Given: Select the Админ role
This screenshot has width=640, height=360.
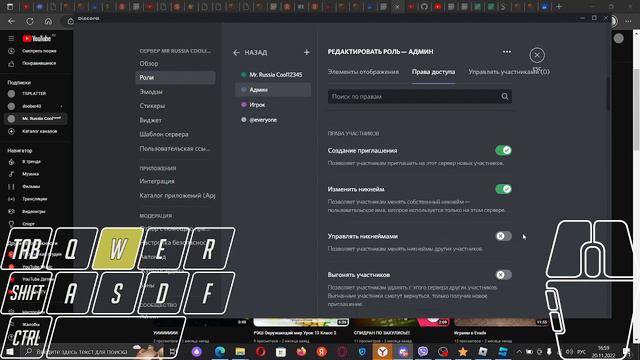Looking at the screenshot, I should point(273,90).
